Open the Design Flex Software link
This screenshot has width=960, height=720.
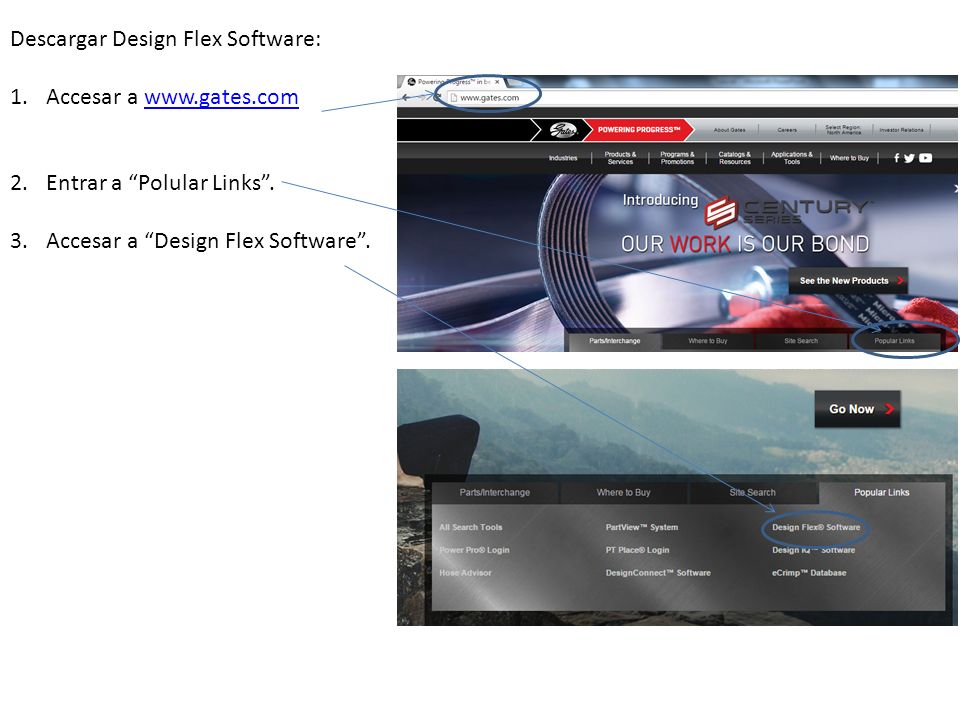[816, 527]
